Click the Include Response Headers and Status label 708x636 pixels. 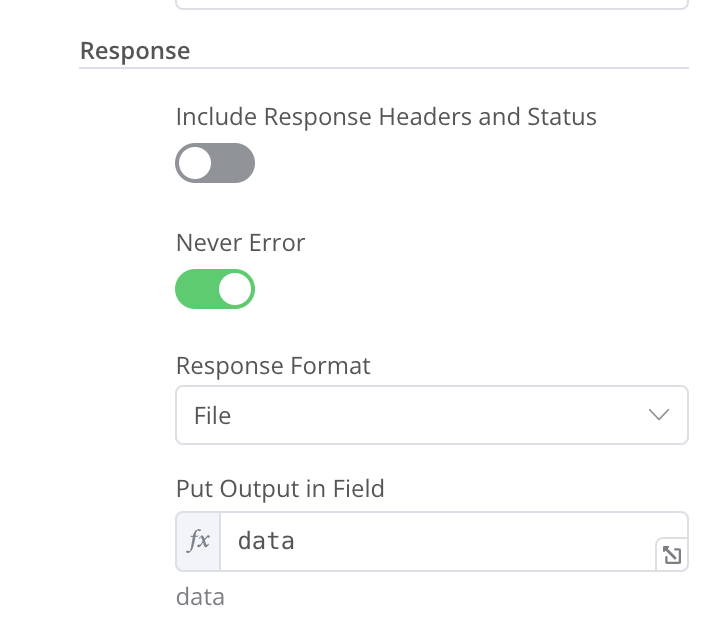coord(386,117)
